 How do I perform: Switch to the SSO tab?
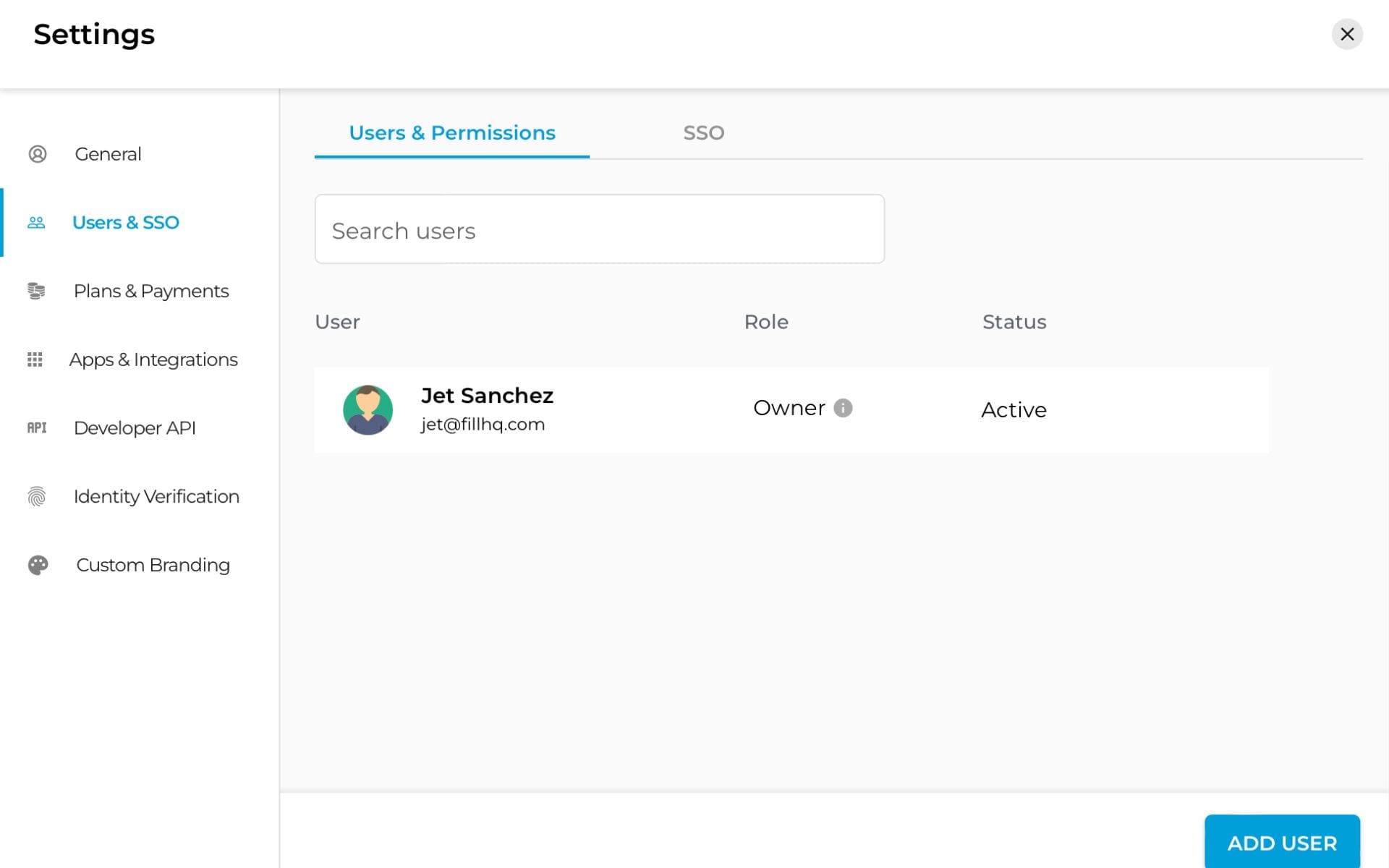[704, 133]
